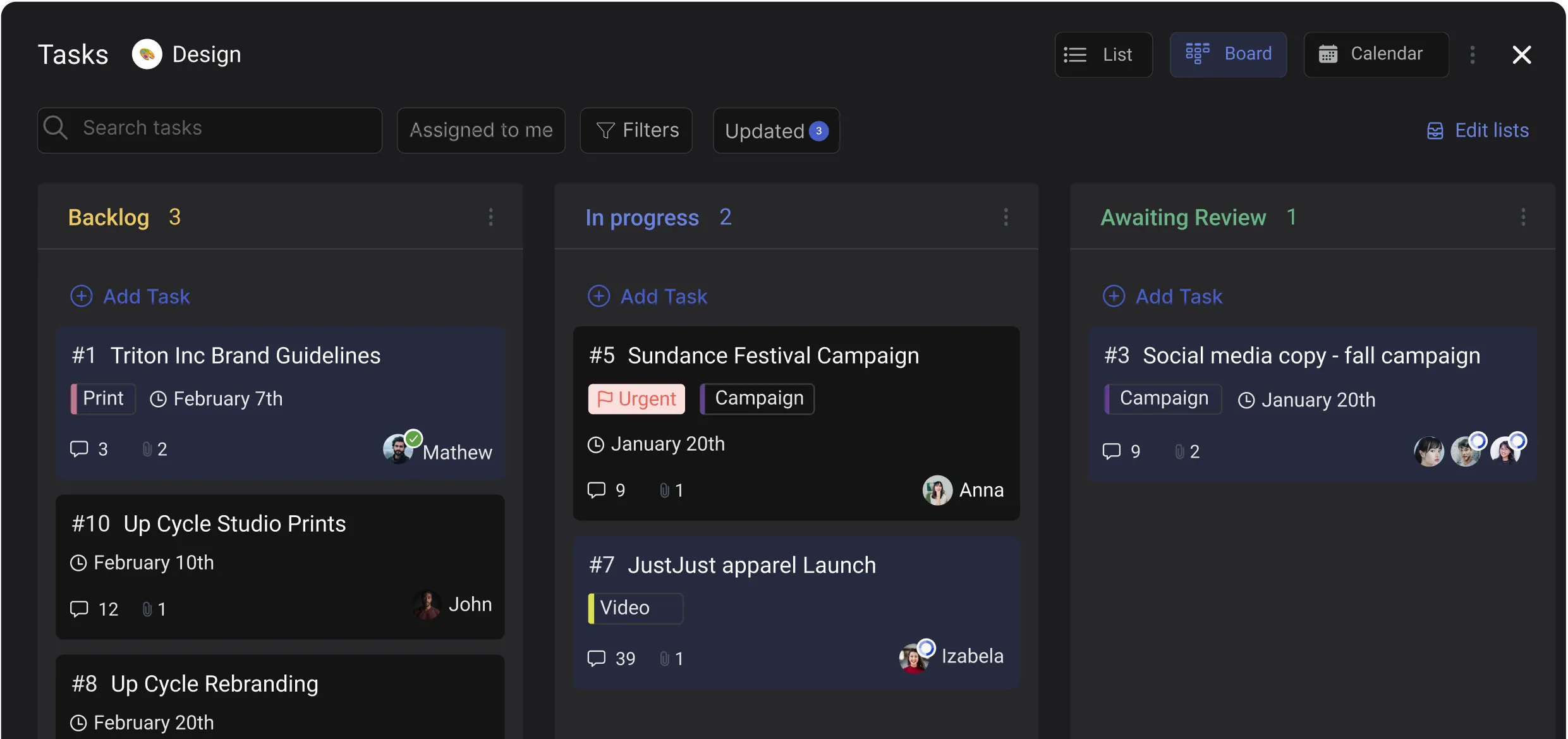Open the Backlog column options menu
This screenshot has width=1568, height=739.
pos(491,217)
